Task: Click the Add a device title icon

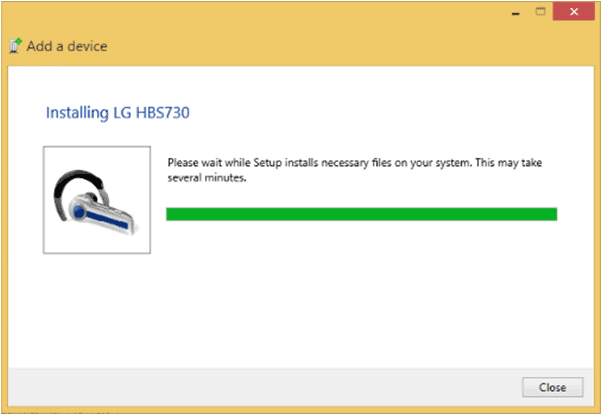Action: [x=15, y=46]
